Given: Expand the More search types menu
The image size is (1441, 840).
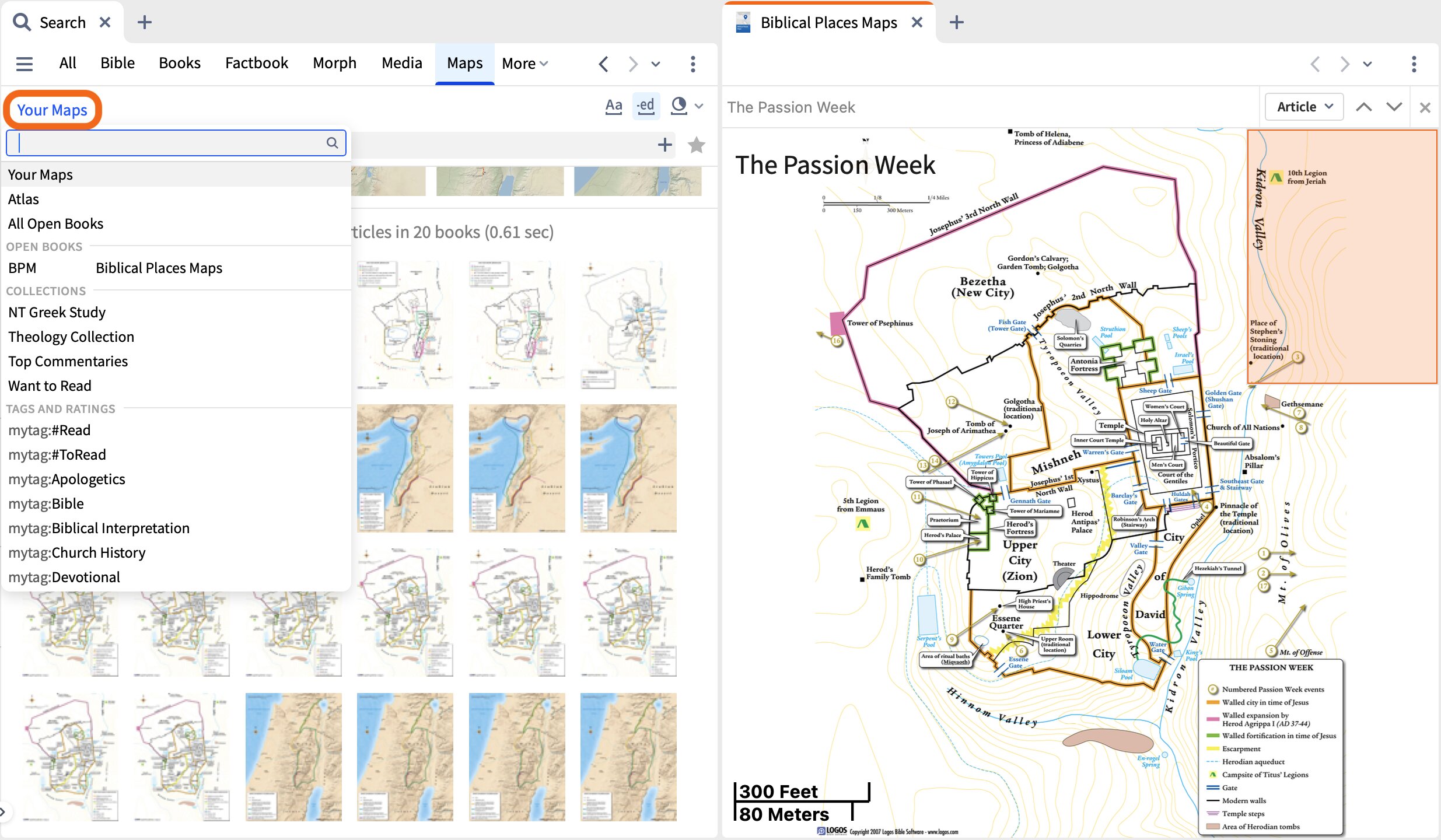Looking at the screenshot, I should [524, 64].
